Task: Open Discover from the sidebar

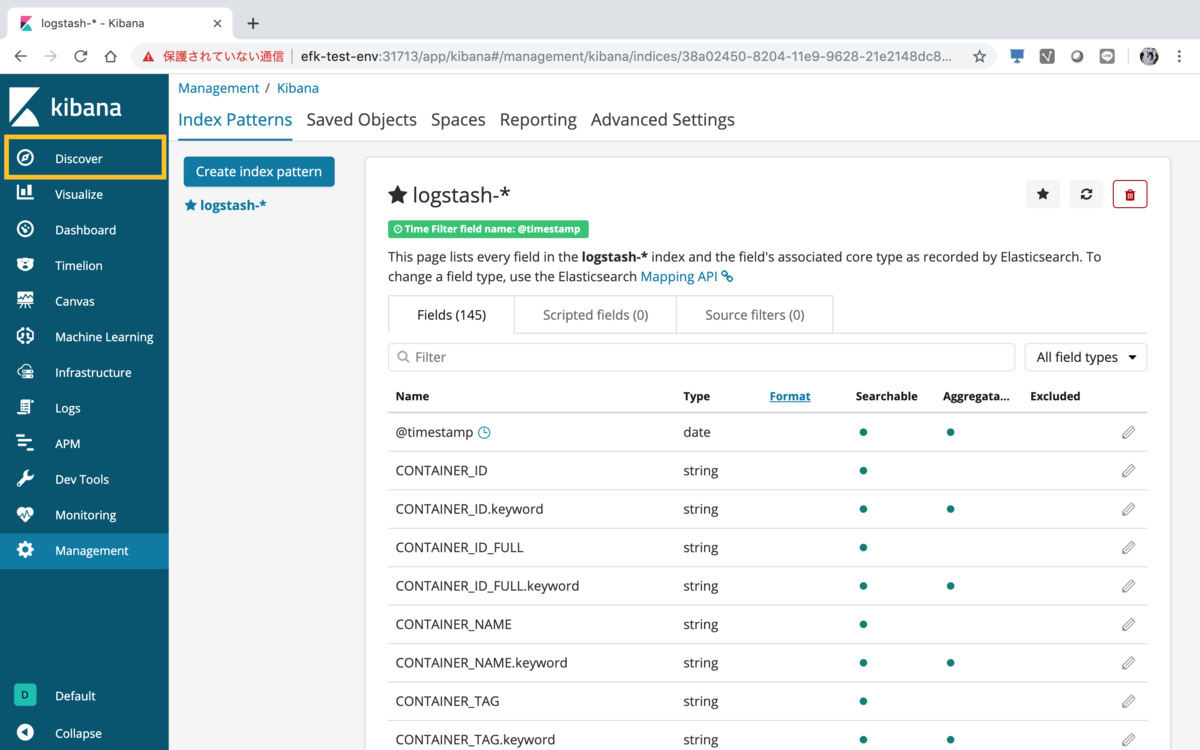Action: pyautogui.click(x=79, y=159)
